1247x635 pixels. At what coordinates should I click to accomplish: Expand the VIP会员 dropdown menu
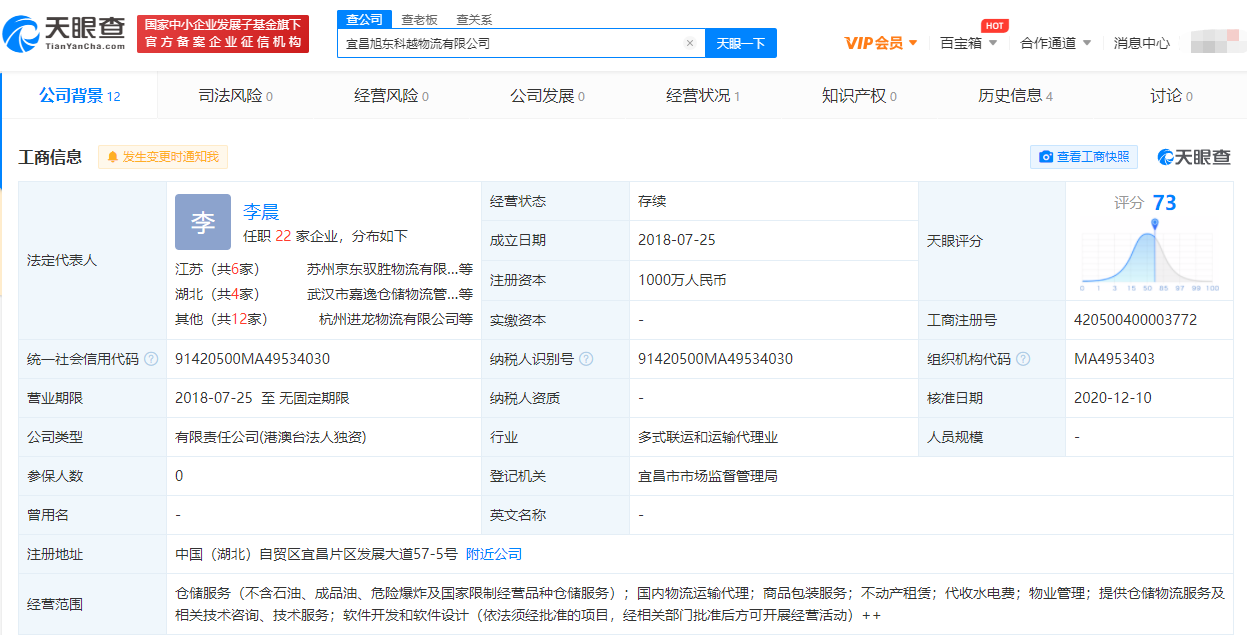[881, 43]
